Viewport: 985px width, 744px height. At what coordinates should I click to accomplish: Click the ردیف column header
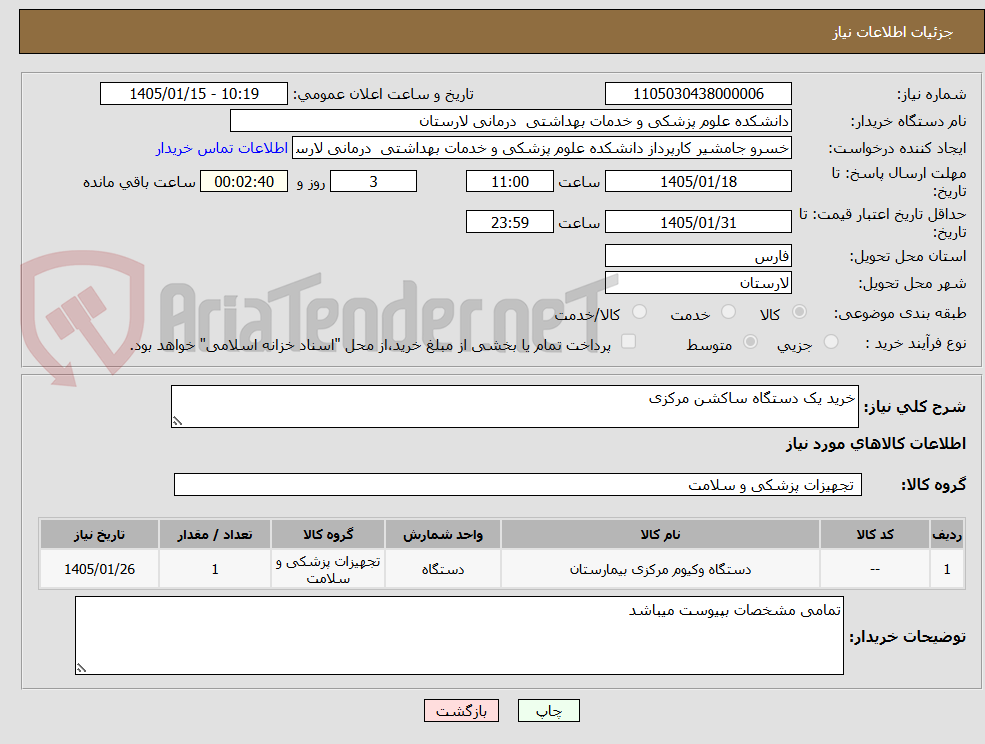947,534
